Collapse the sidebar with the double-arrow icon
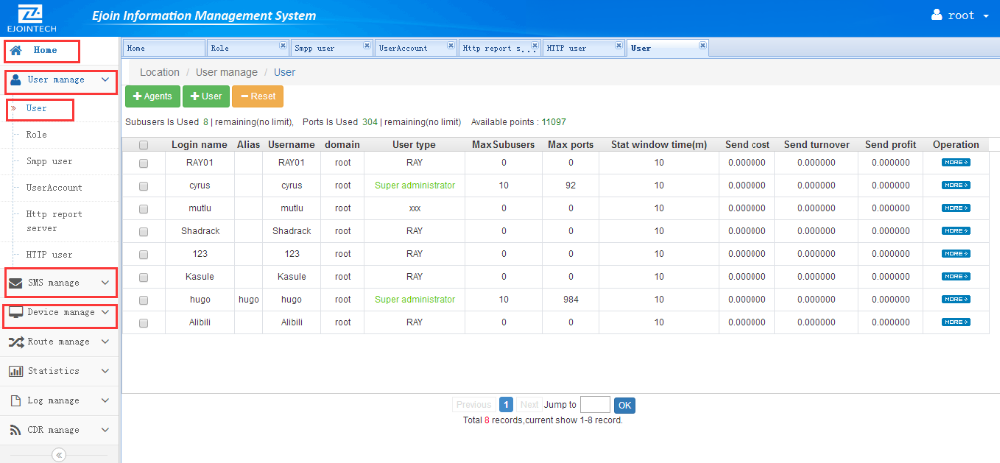The image size is (1000, 463). (x=58, y=455)
